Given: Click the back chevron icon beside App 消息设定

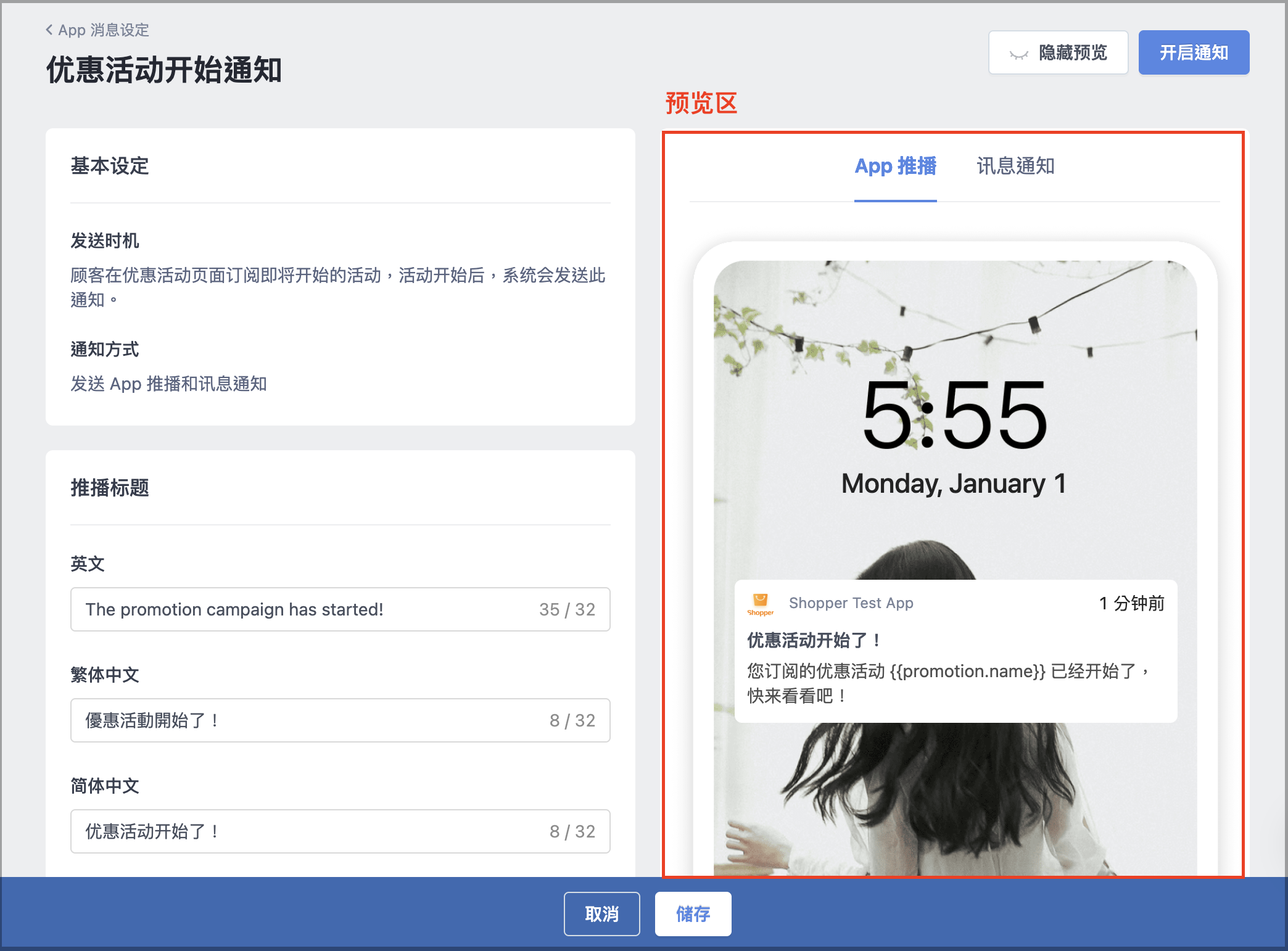Looking at the screenshot, I should (x=49, y=30).
